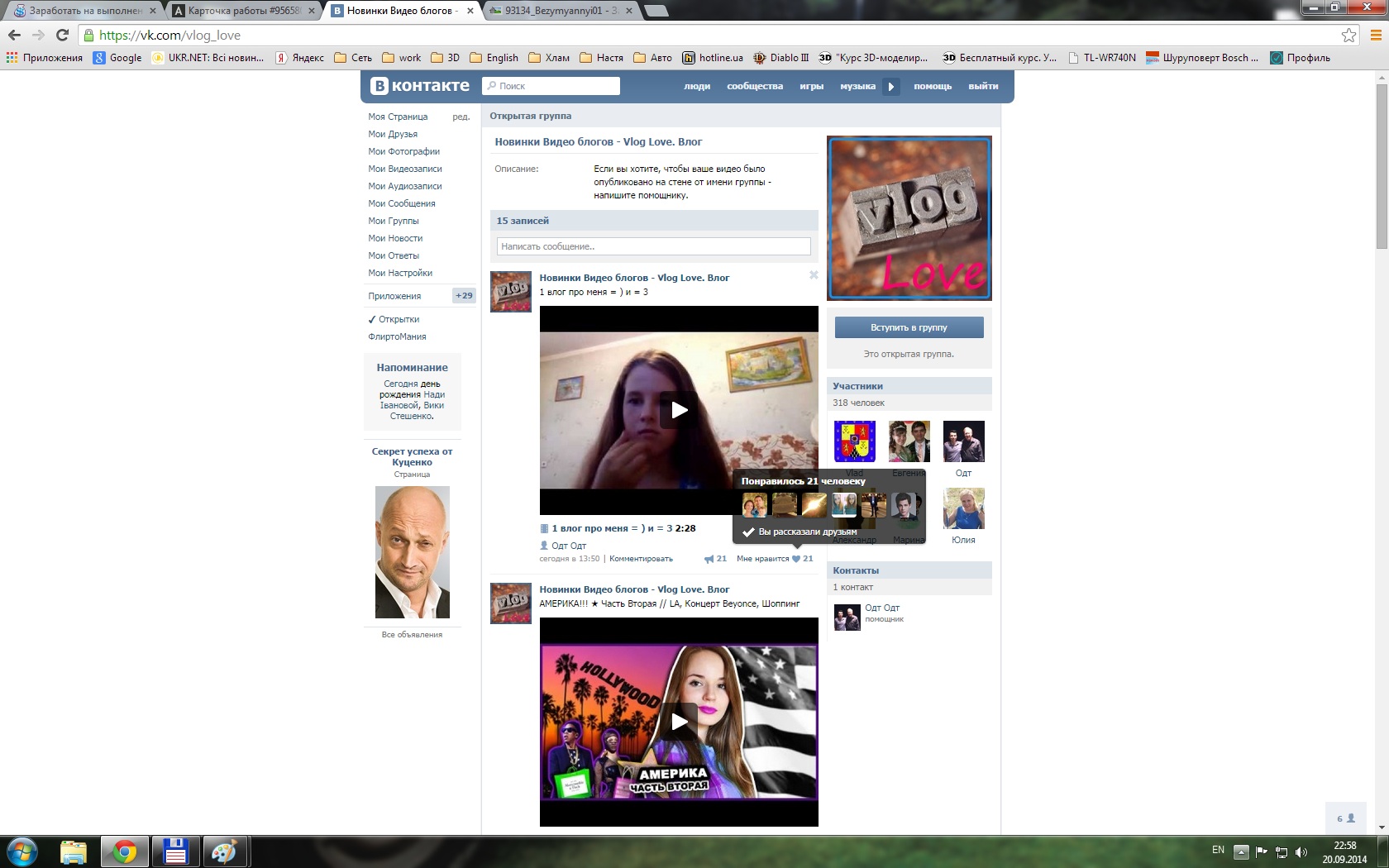Open the Windows Start button
The height and width of the screenshot is (868, 1389).
22,851
